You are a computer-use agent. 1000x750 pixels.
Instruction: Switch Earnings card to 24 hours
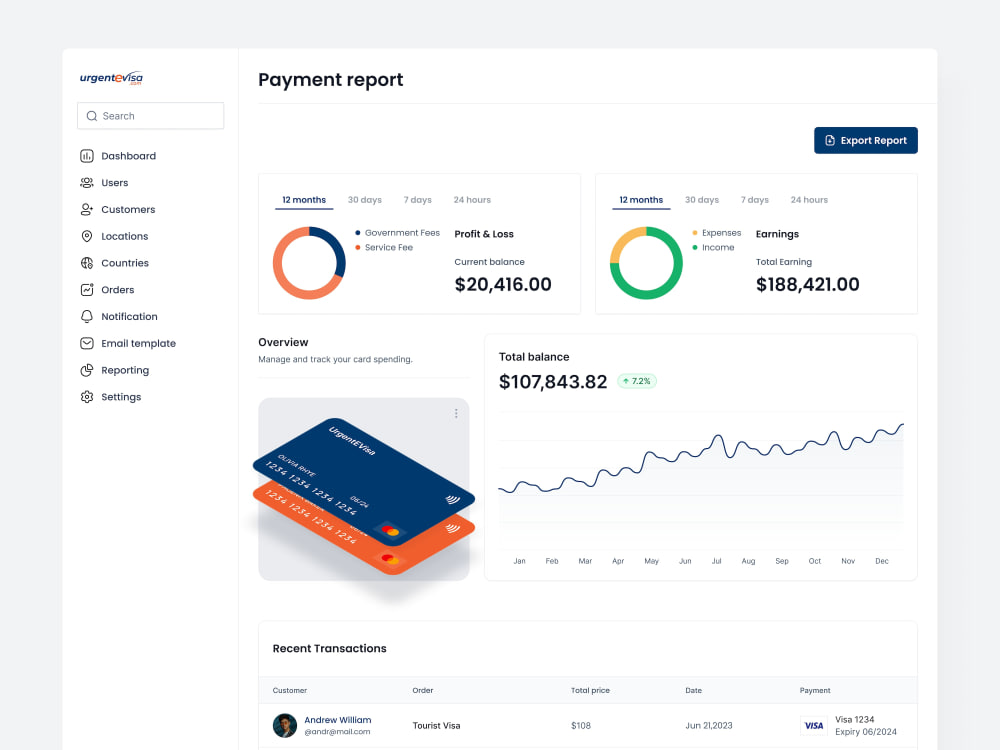click(809, 200)
